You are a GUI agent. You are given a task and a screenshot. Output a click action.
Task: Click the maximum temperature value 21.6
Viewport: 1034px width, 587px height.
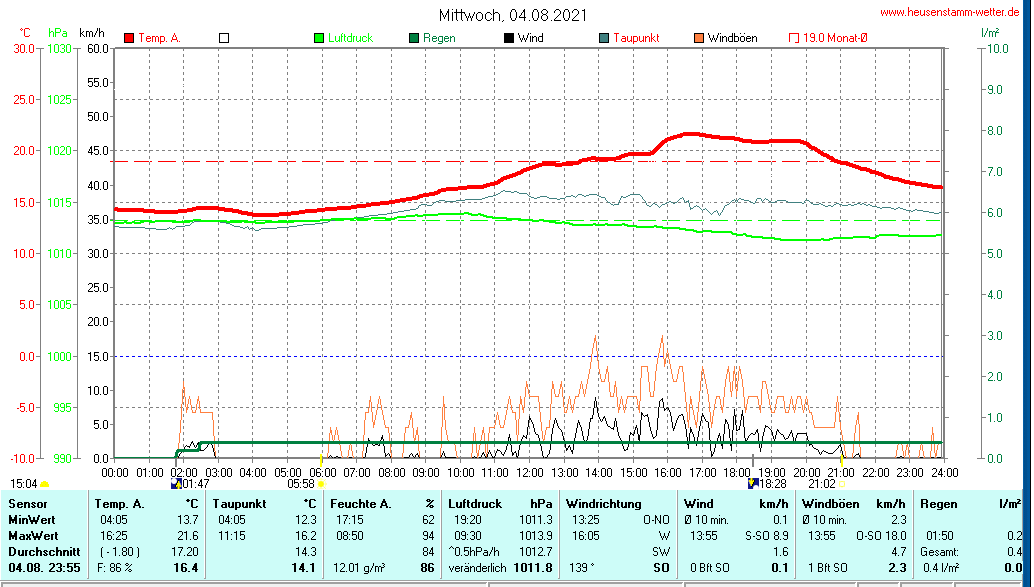pyautogui.click(x=187, y=536)
